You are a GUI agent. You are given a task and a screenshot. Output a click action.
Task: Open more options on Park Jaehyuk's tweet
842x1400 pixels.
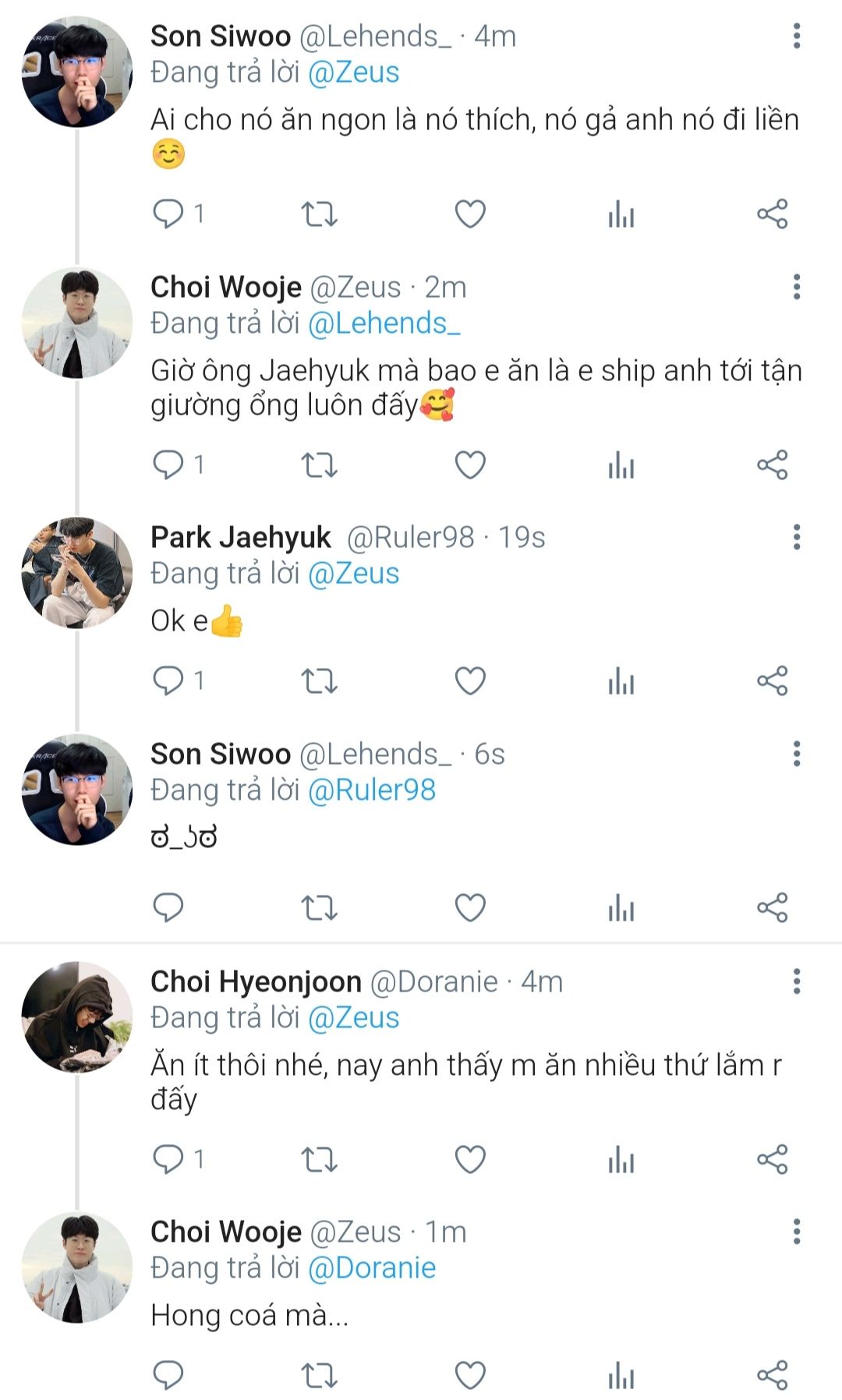[796, 537]
